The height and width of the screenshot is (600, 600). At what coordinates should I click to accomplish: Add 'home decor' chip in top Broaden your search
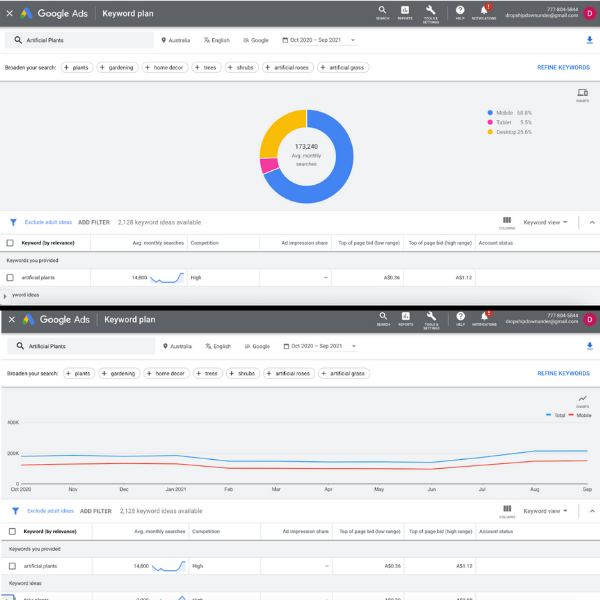(165, 67)
